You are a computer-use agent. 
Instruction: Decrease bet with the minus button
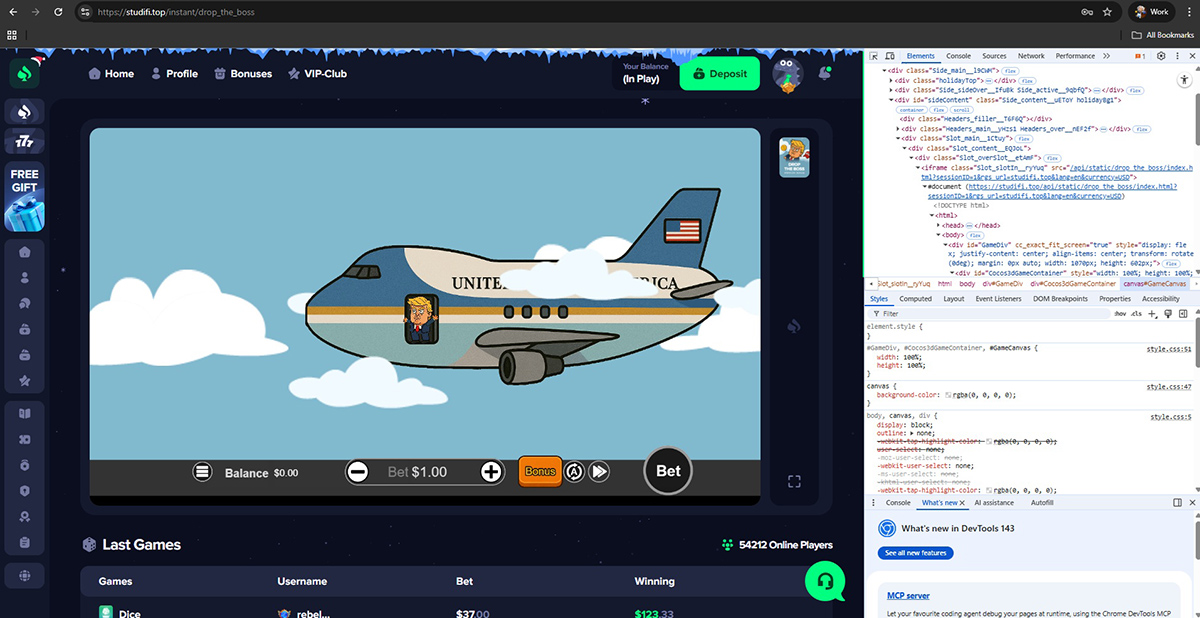pyautogui.click(x=359, y=472)
